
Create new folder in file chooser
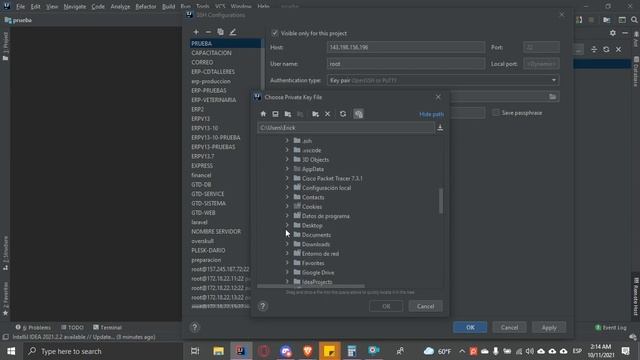pyautogui.click(x=315, y=114)
